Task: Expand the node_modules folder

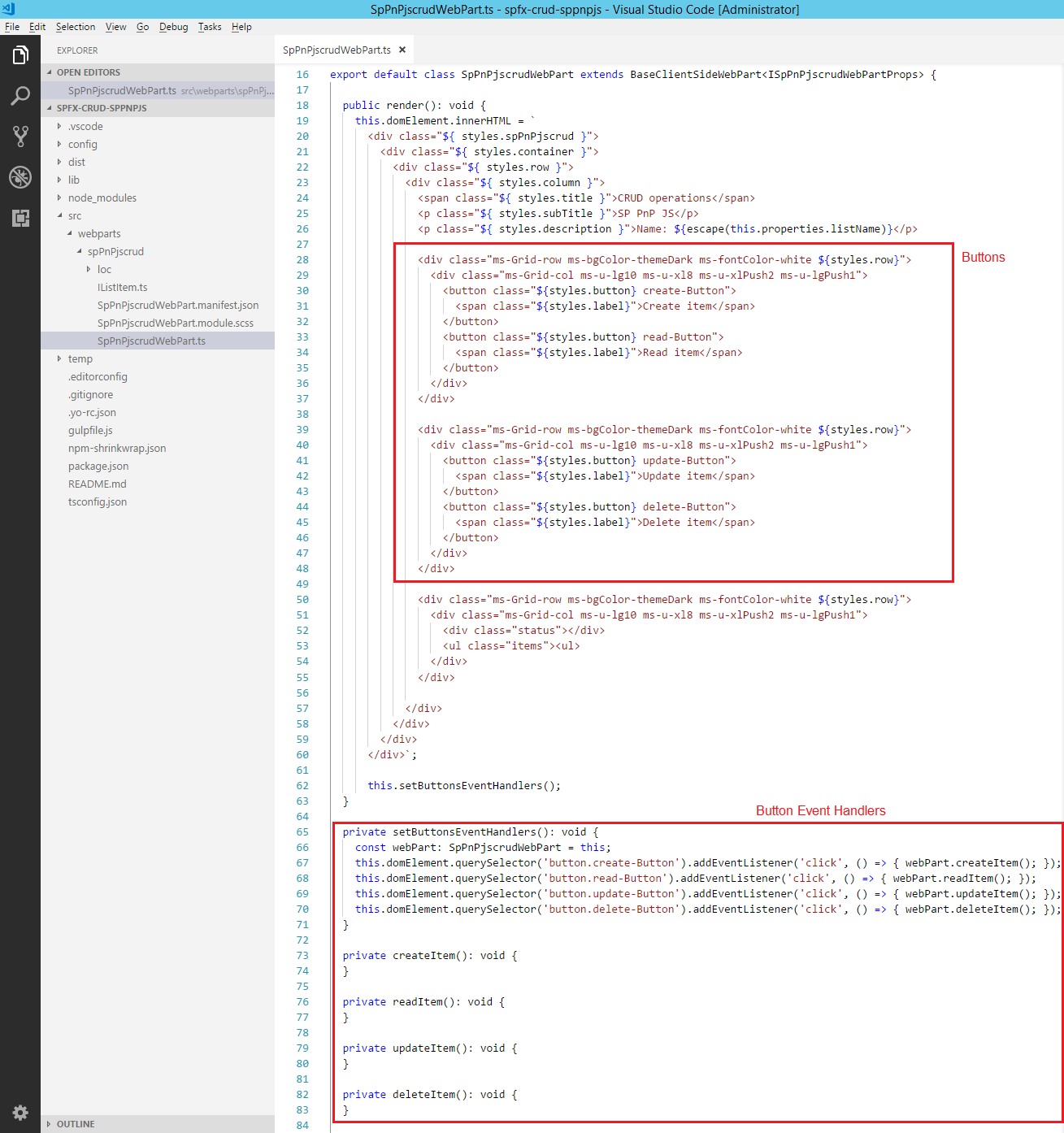Action: (102, 198)
